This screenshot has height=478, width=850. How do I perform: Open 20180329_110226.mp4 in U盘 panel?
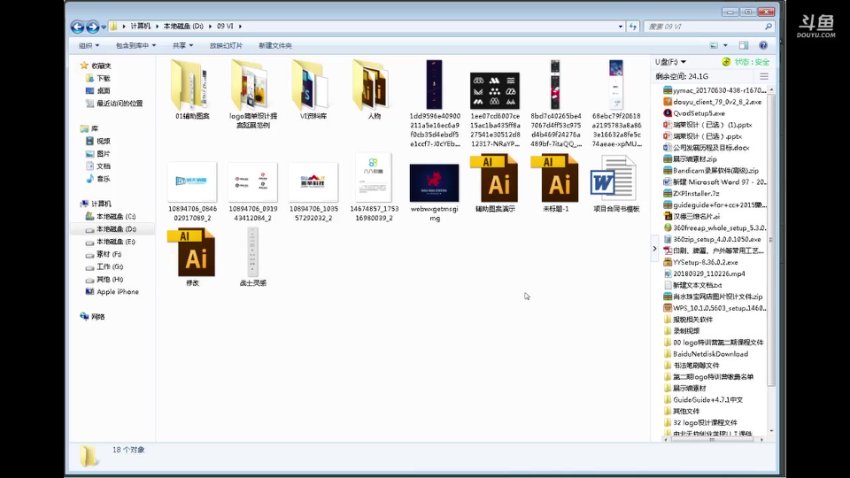(x=710, y=273)
